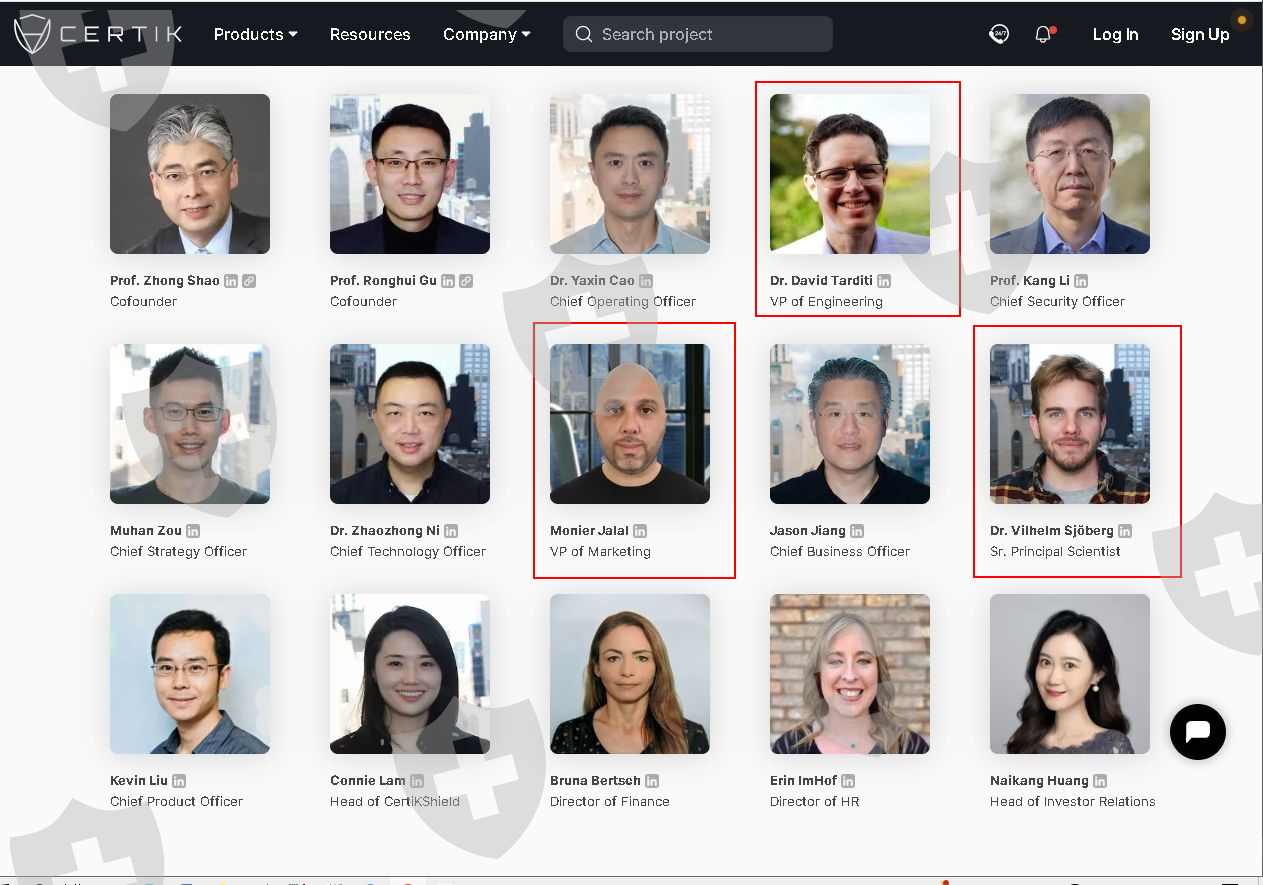Click Connie Lam's portrait photo
The width and height of the screenshot is (1263, 885).
point(410,674)
